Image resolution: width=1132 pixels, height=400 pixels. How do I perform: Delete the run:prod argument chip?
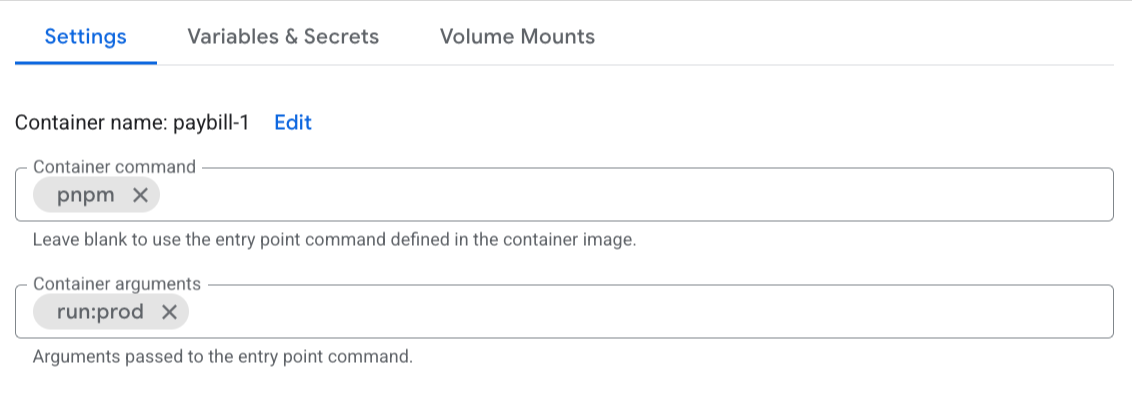pos(169,312)
